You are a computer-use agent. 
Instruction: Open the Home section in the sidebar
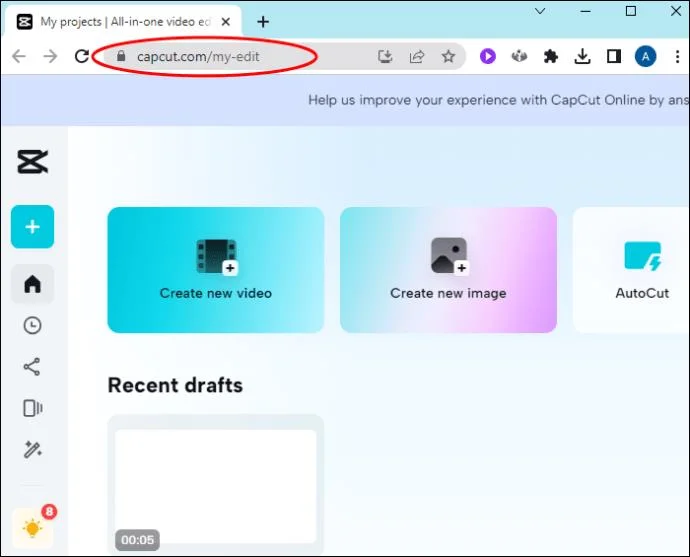tap(33, 284)
